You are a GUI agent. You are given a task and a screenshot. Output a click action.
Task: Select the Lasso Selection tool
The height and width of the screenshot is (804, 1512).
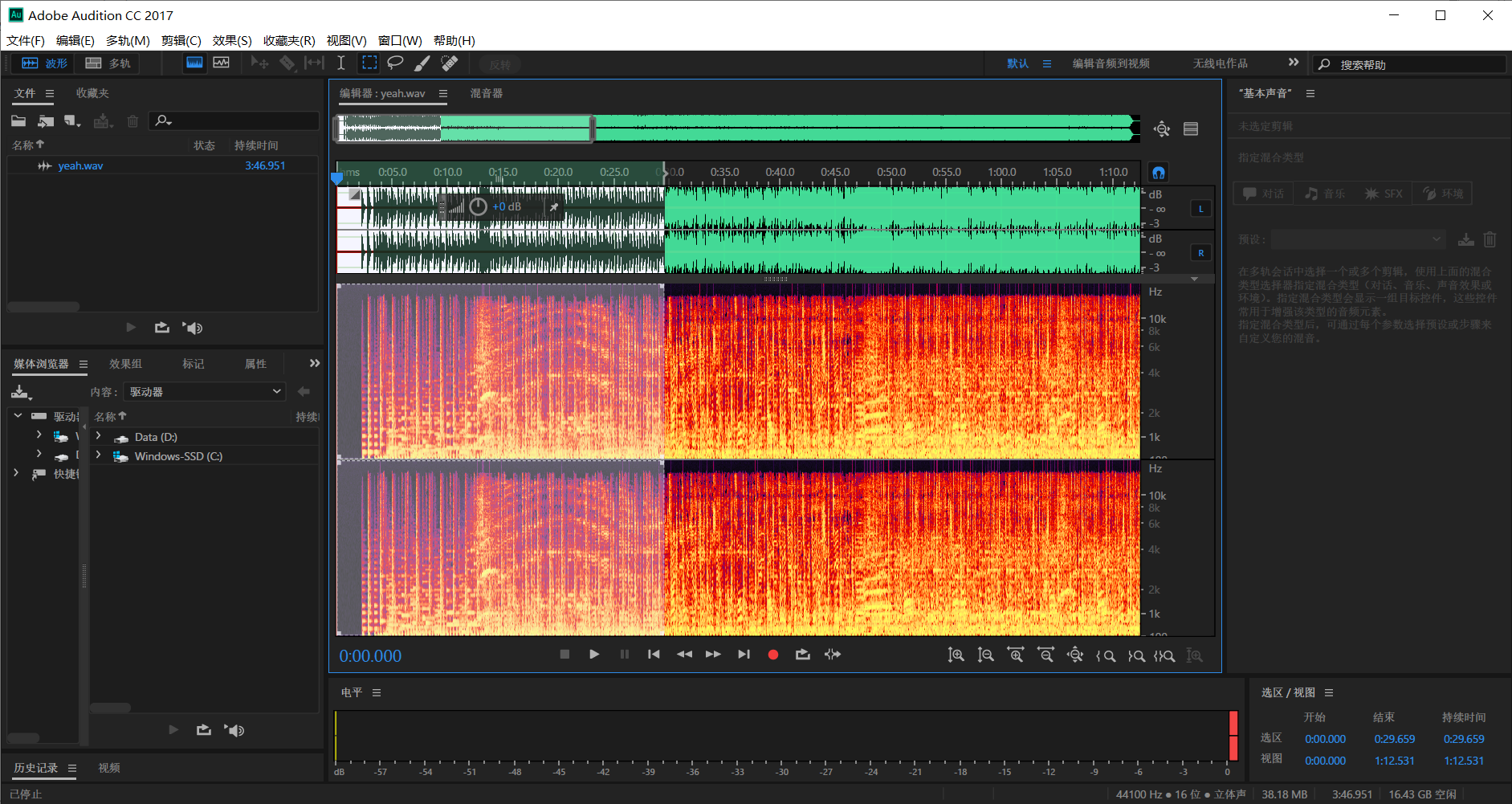(x=395, y=63)
